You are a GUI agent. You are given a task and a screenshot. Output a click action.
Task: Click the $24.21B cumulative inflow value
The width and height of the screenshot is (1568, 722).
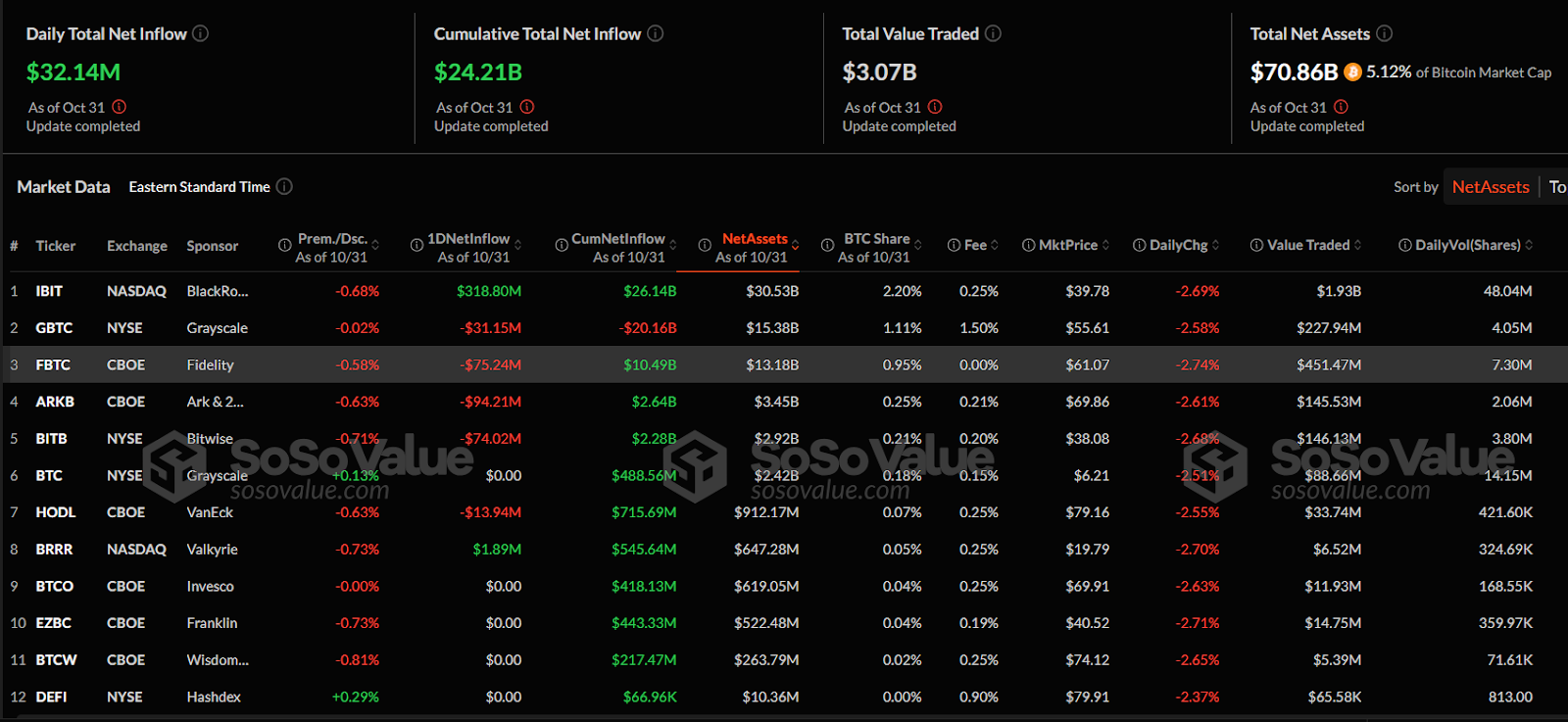tap(478, 72)
